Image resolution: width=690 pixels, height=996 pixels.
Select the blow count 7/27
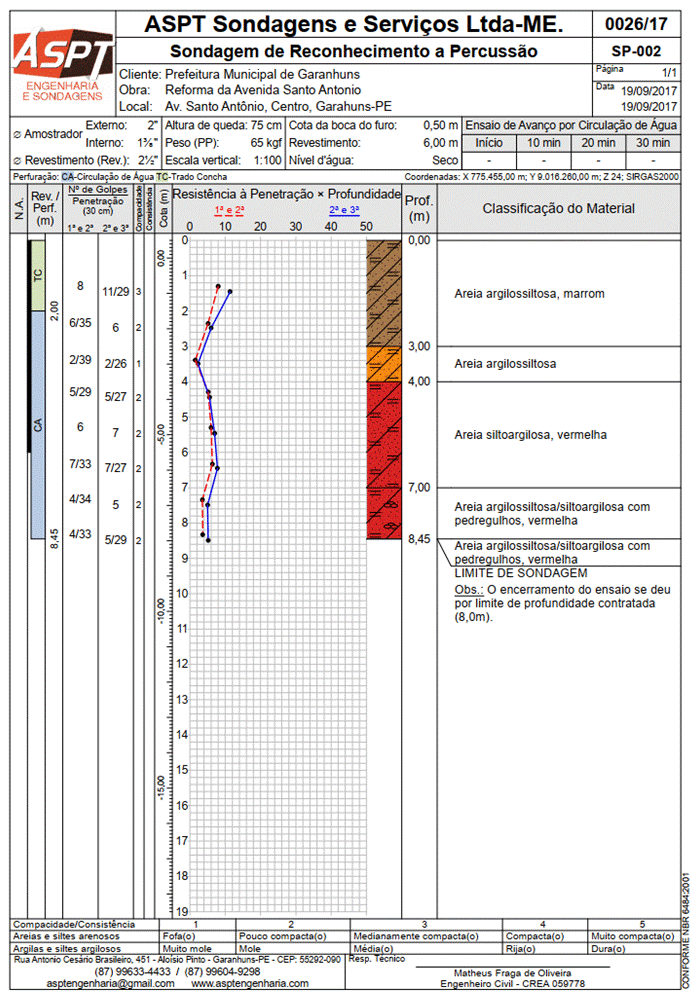pyautogui.click(x=116, y=468)
